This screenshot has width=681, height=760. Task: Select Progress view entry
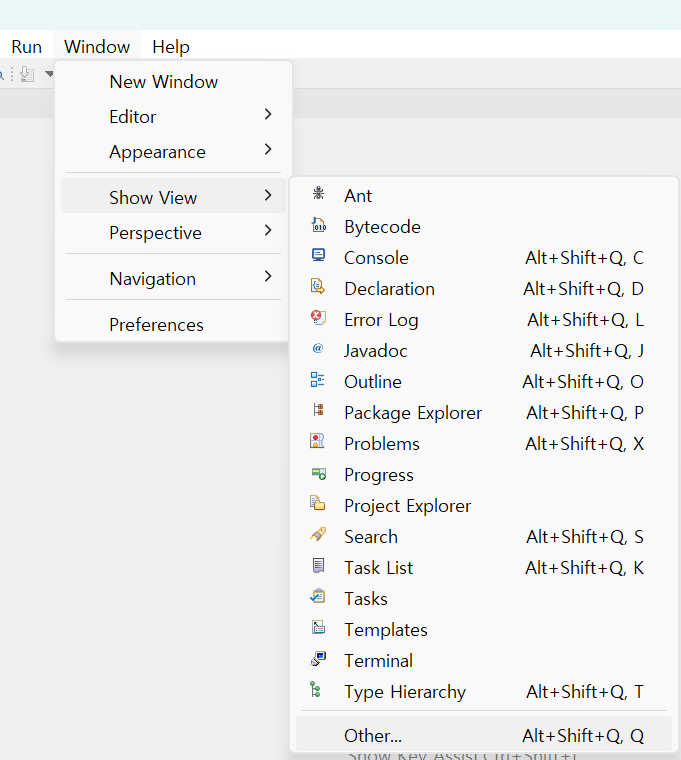[484, 475]
